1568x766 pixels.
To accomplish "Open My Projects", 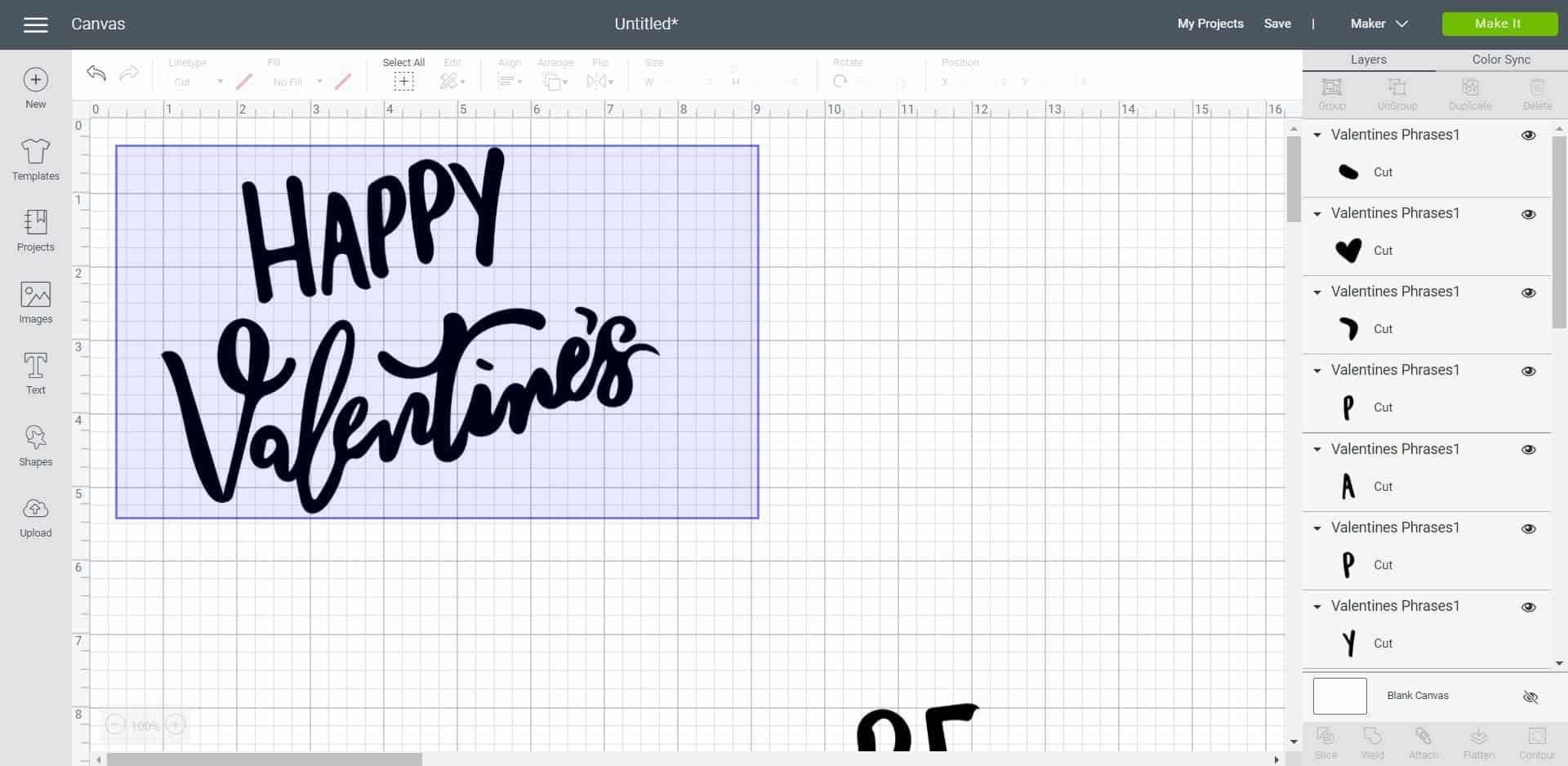I will click(1210, 24).
